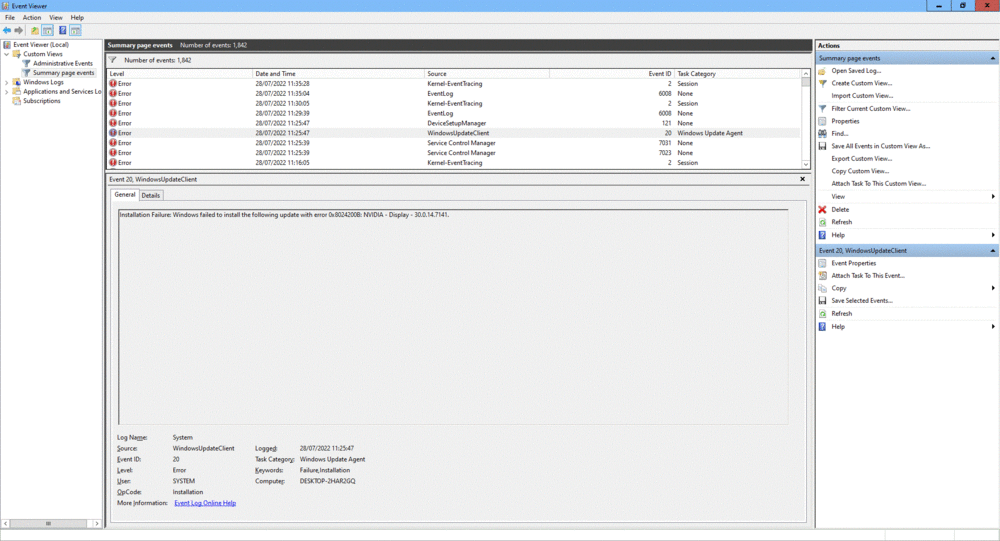Viewport: 1000px width, 541px height.
Task: Click the Open Saved Log folder icon
Action: pyautogui.click(x=823, y=71)
